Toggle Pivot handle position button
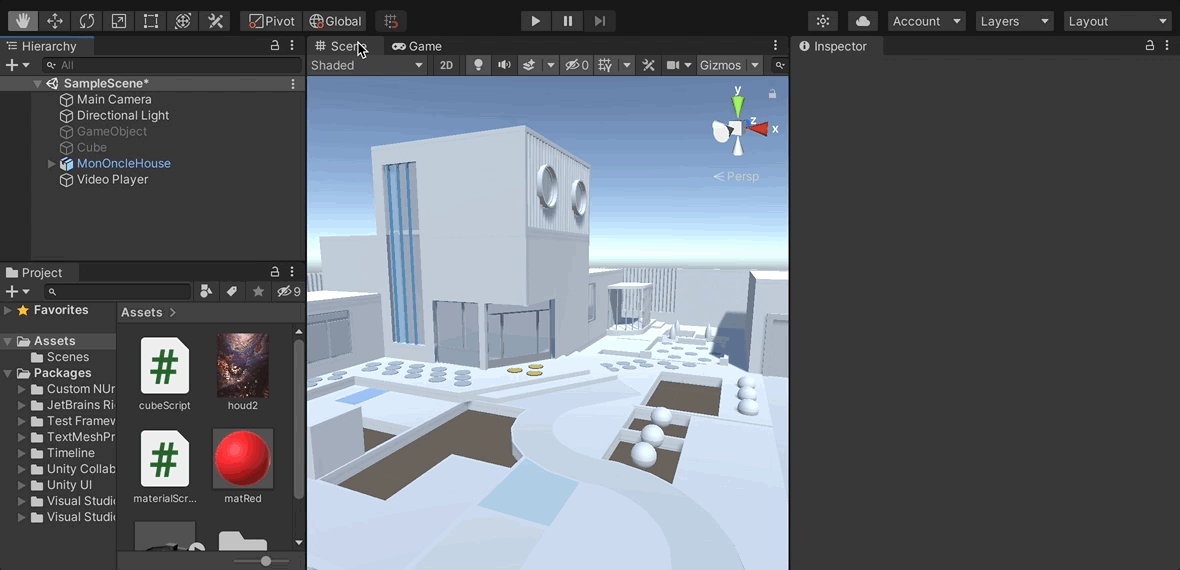Image resolution: width=1180 pixels, height=570 pixels. pos(271,21)
